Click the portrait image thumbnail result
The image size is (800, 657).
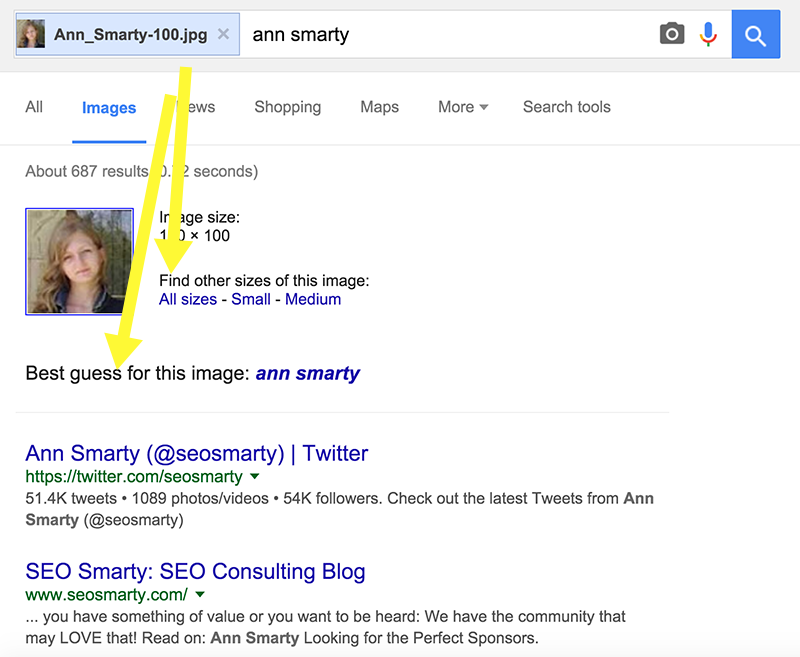(x=79, y=262)
